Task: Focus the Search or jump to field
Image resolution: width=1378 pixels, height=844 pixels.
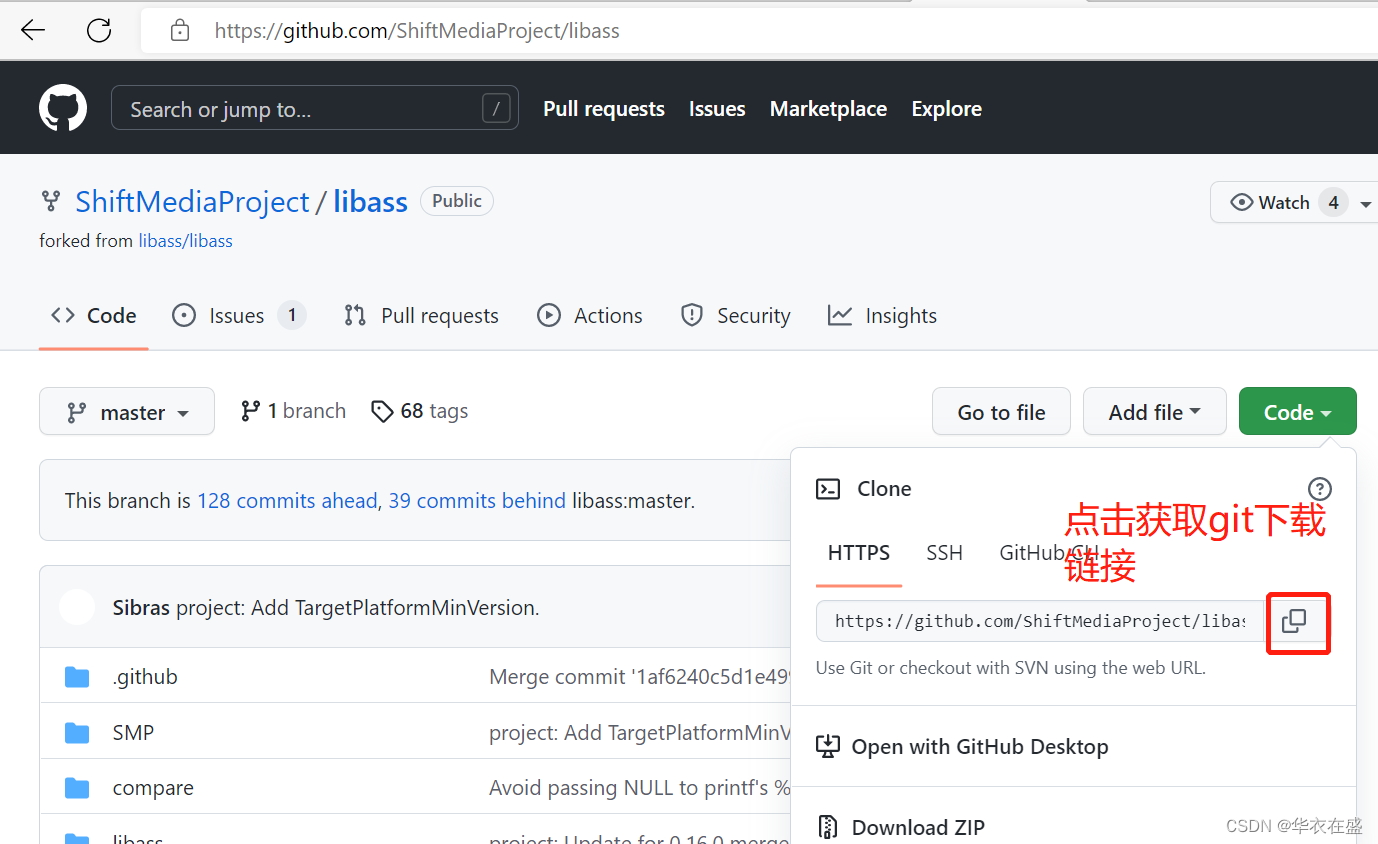Action: (315, 108)
